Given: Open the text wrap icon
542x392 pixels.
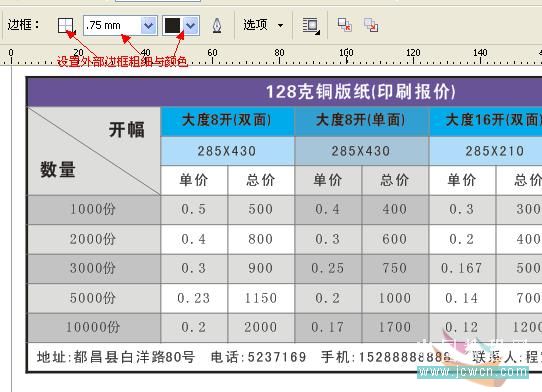Looking at the screenshot, I should 311,26.
